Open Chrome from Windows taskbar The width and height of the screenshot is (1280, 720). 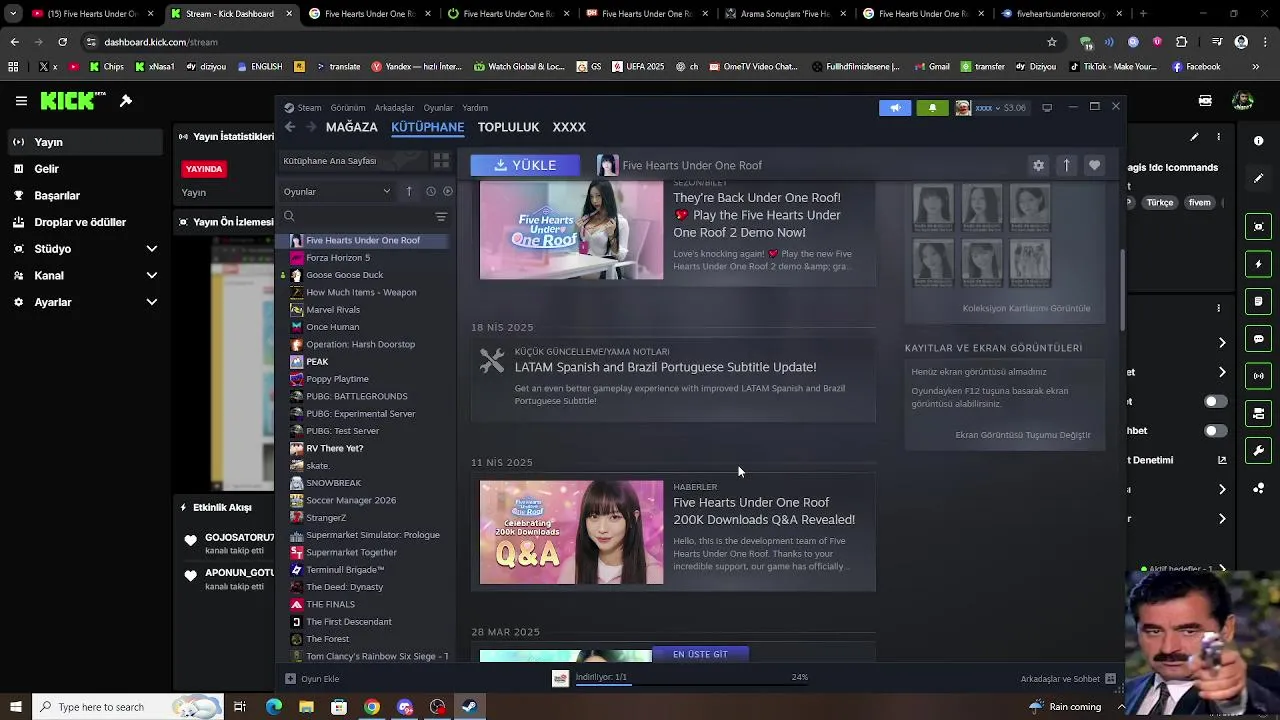pyautogui.click(x=371, y=707)
